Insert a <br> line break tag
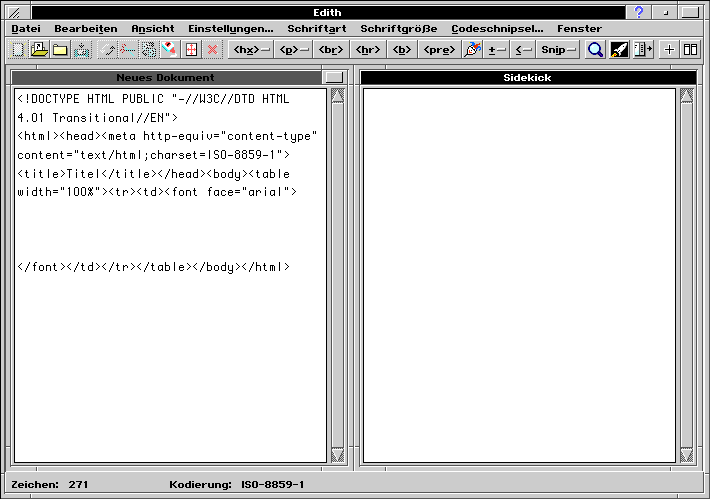Viewport: 710px width, 499px height. pyautogui.click(x=331, y=49)
